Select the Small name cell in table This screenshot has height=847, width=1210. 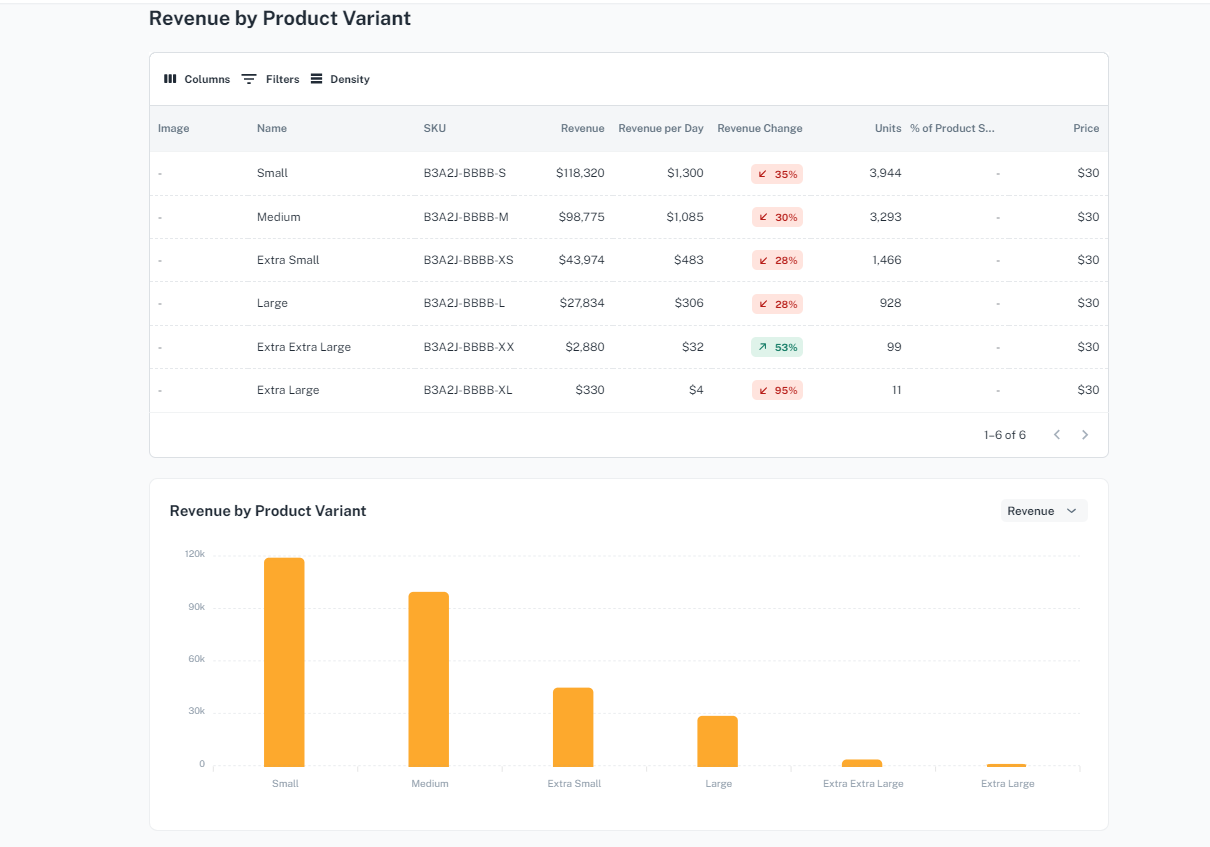(272, 173)
